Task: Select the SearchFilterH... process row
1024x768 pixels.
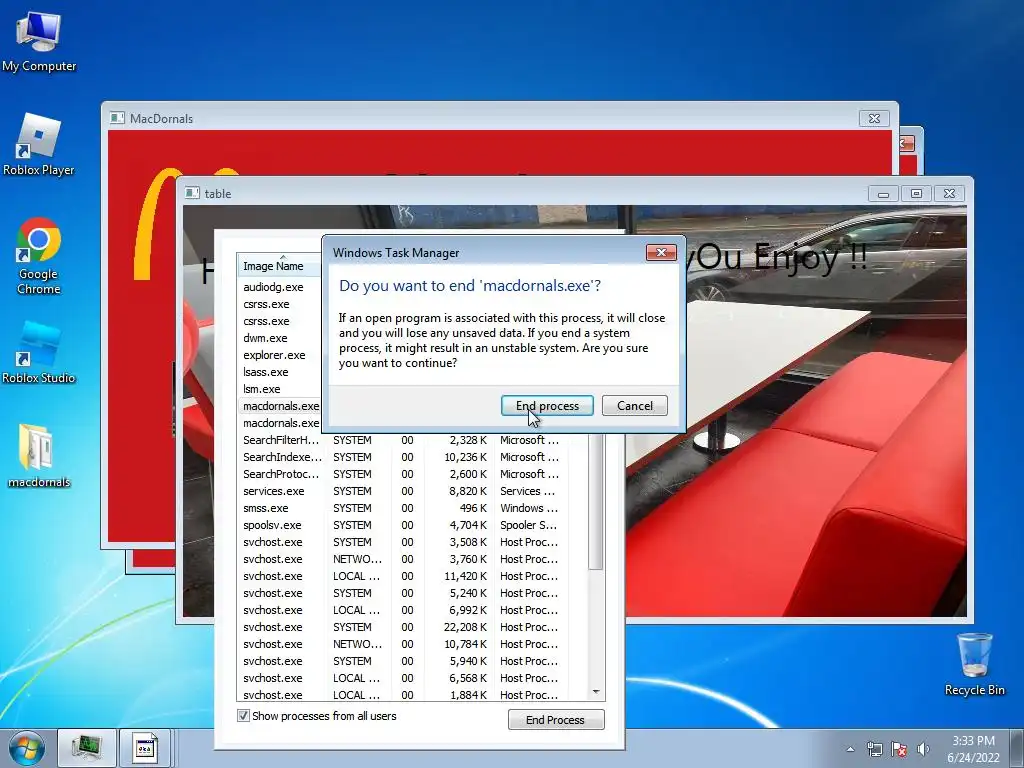Action: 411,440
